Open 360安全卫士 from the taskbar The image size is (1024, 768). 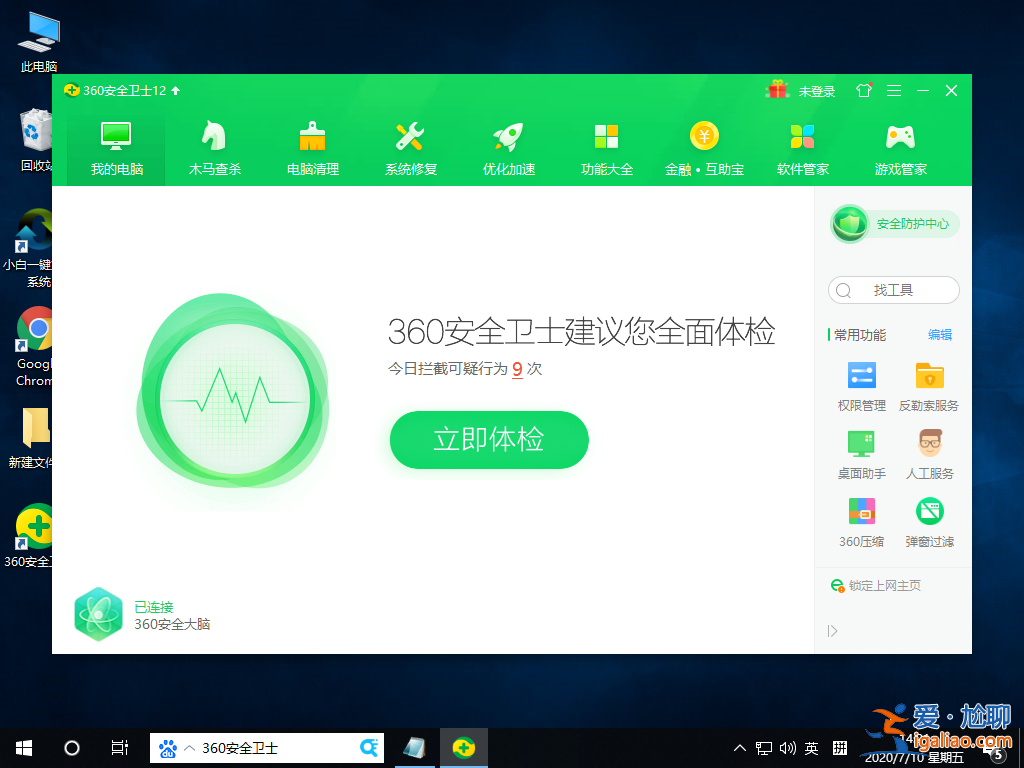pos(463,747)
